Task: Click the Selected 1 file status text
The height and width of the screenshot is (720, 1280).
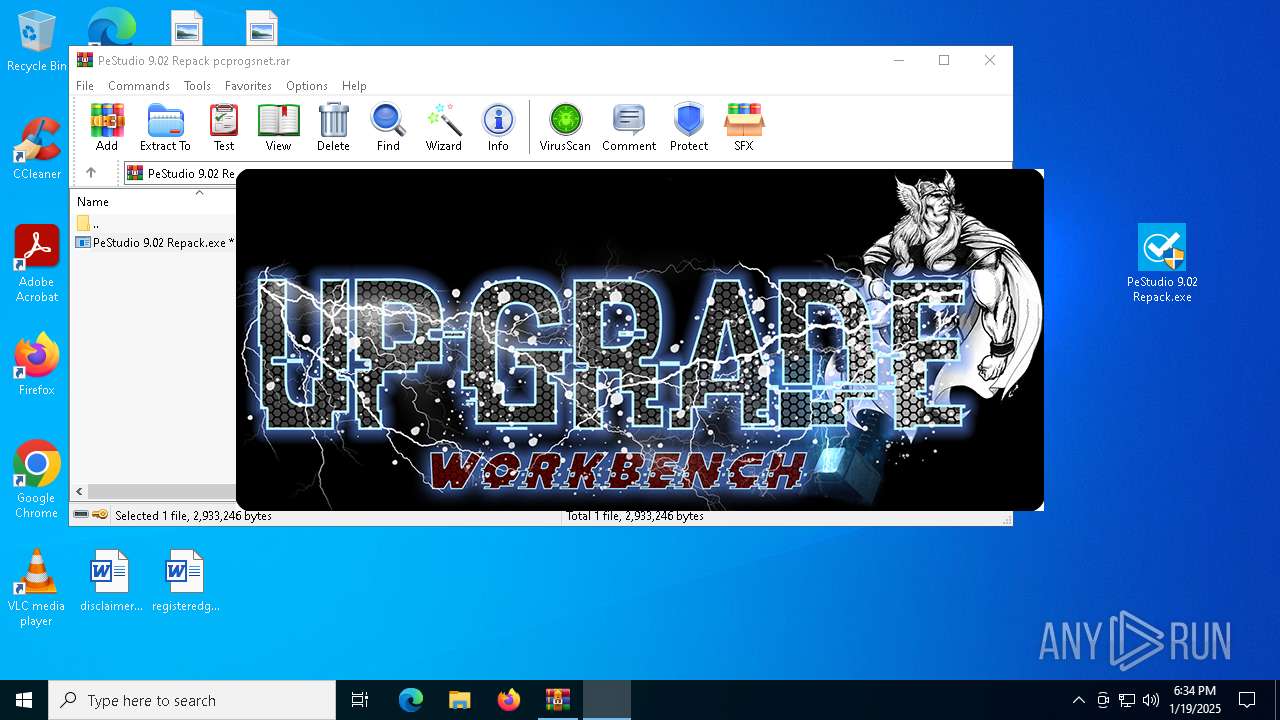Action: pos(193,516)
